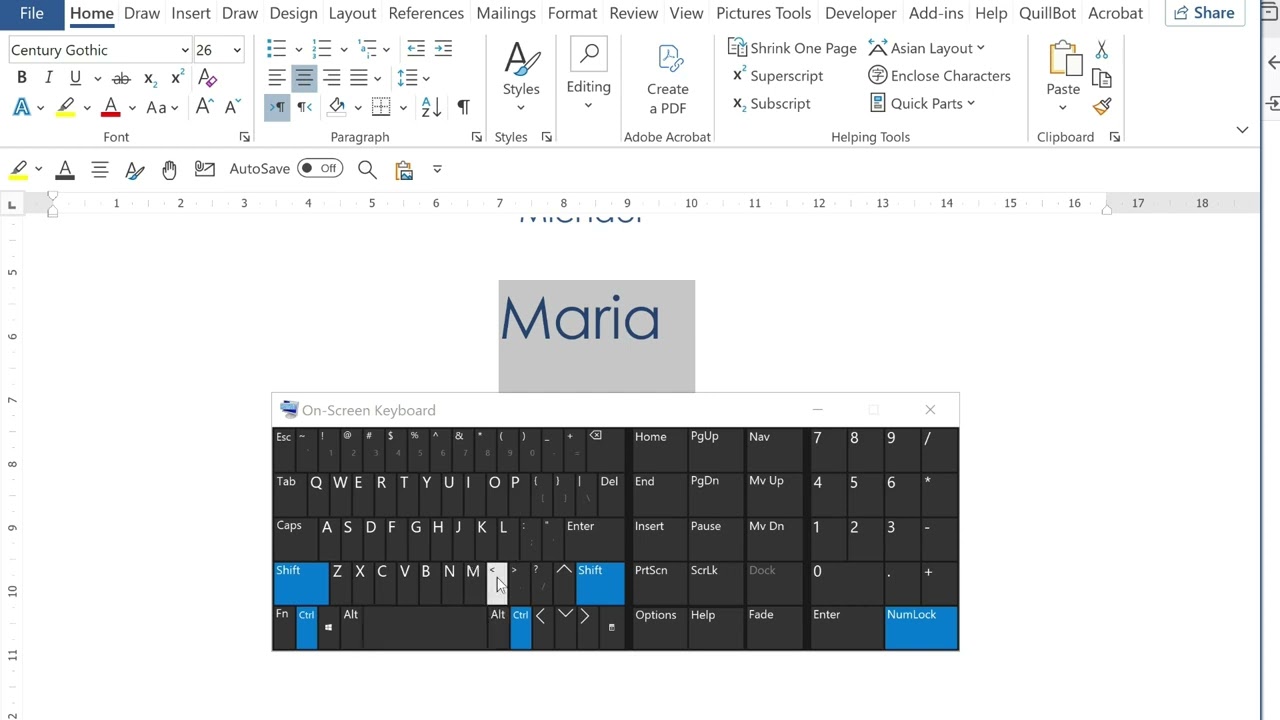Open the multilevel list icon

coord(367,49)
